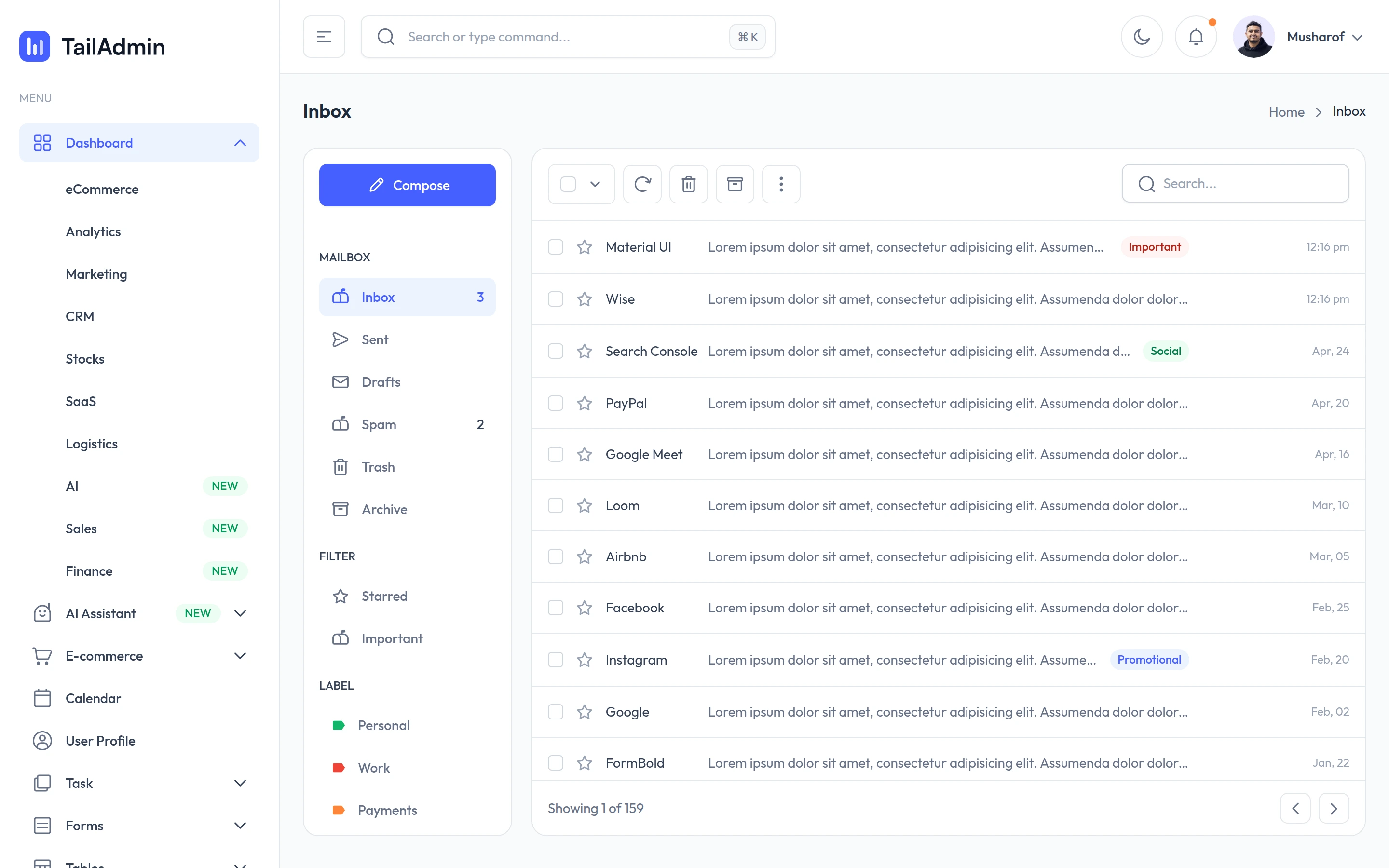
Task: Check the Loom email checkbox
Action: point(555,505)
